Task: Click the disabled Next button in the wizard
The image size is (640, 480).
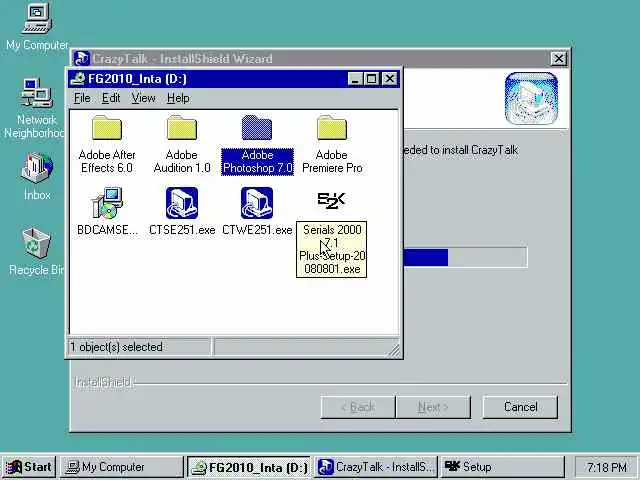Action: pyautogui.click(x=433, y=407)
